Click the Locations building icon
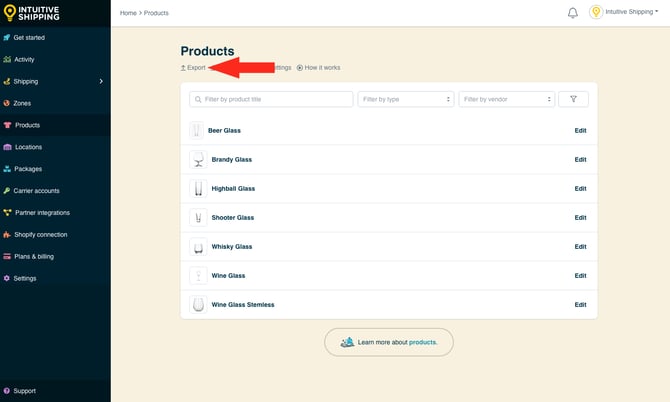 coord(7,147)
